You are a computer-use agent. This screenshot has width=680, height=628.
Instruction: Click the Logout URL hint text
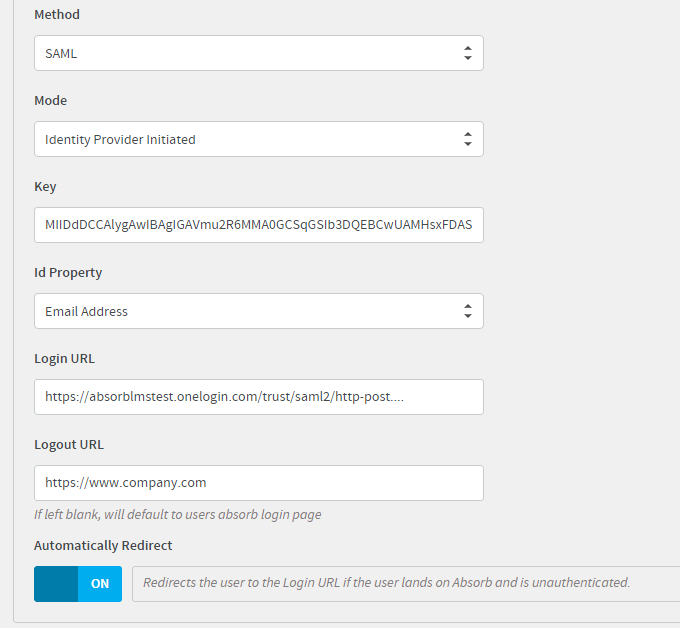point(178,514)
